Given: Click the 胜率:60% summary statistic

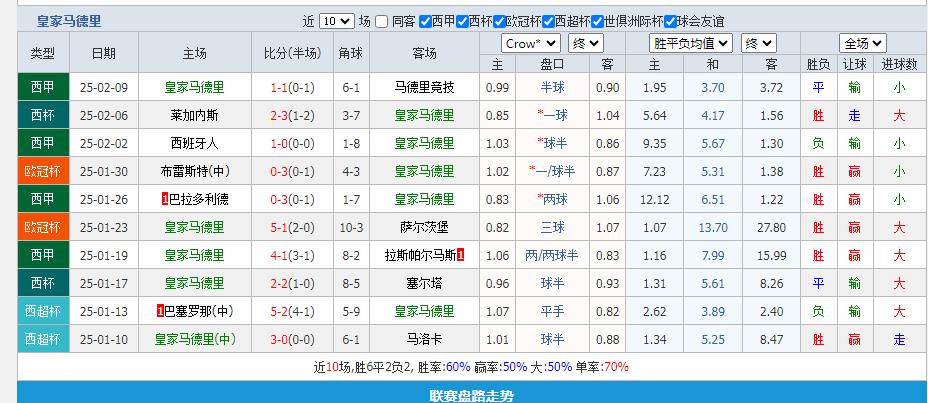Looking at the screenshot, I should tap(444, 367).
